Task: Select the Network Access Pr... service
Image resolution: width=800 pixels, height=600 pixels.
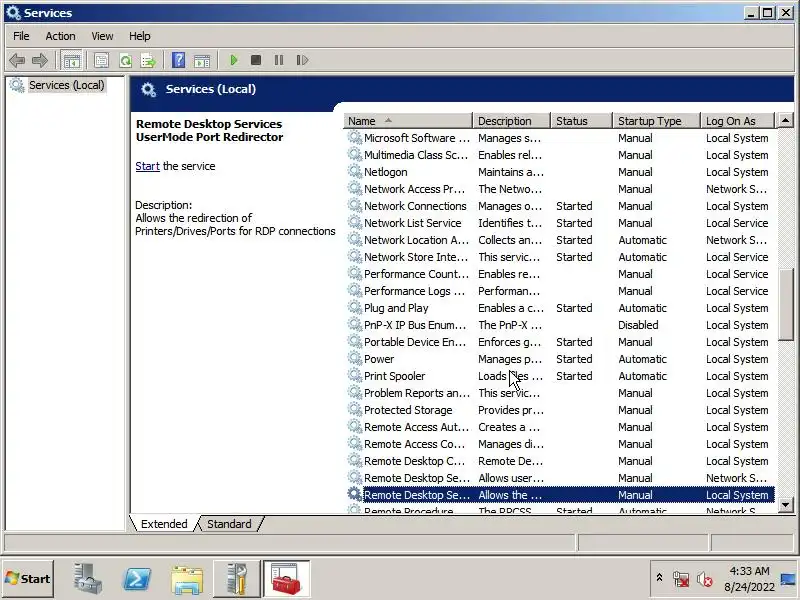Action: coord(560,189)
